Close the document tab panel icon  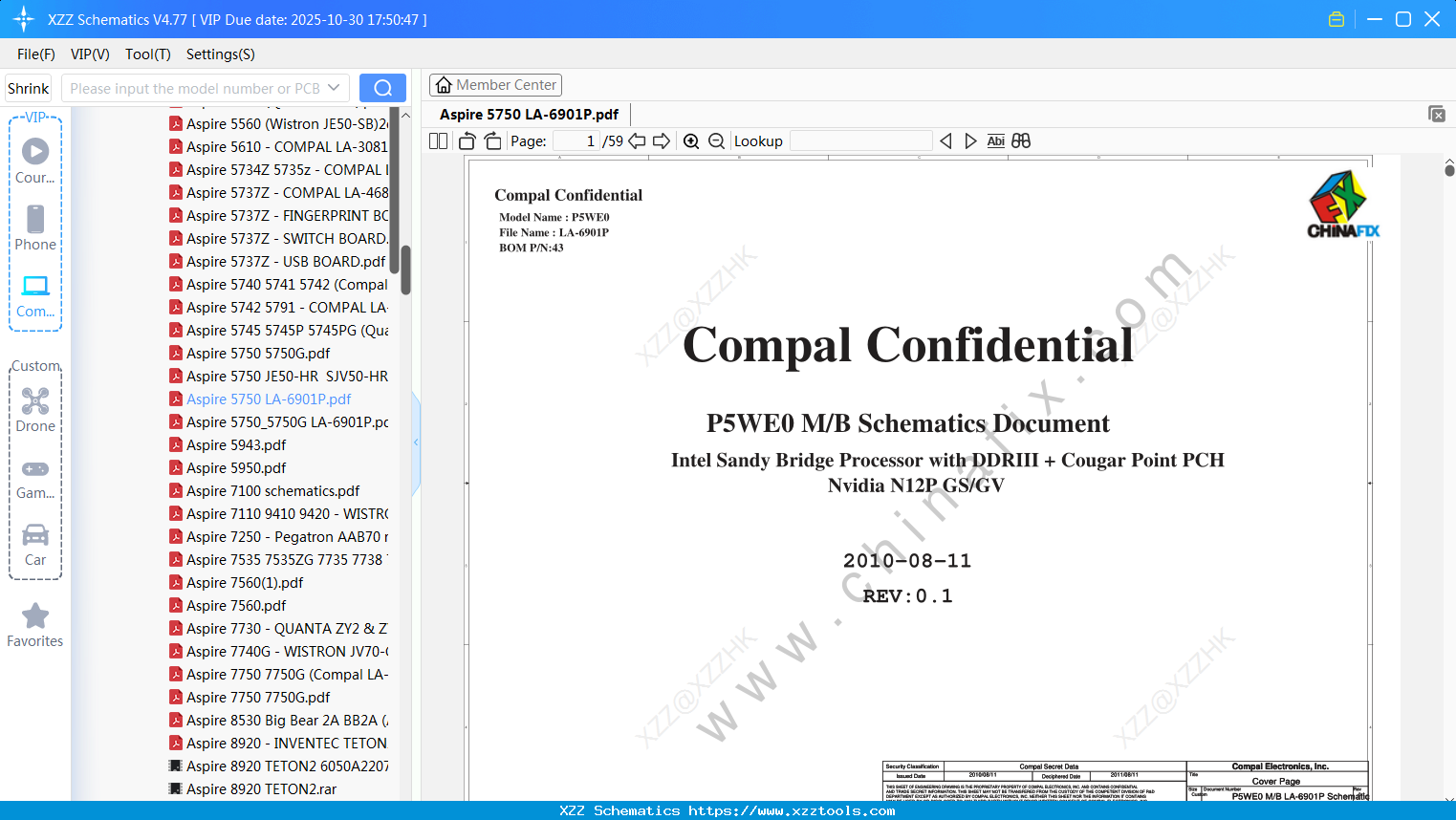(1436, 114)
